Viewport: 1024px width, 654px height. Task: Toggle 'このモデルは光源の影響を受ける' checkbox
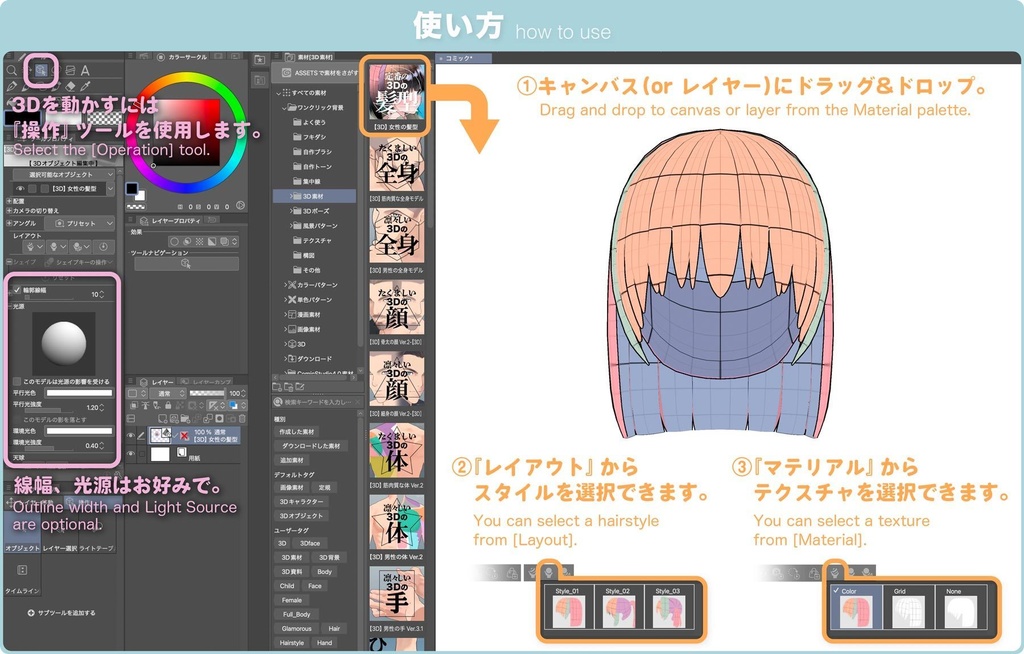pos(17,382)
